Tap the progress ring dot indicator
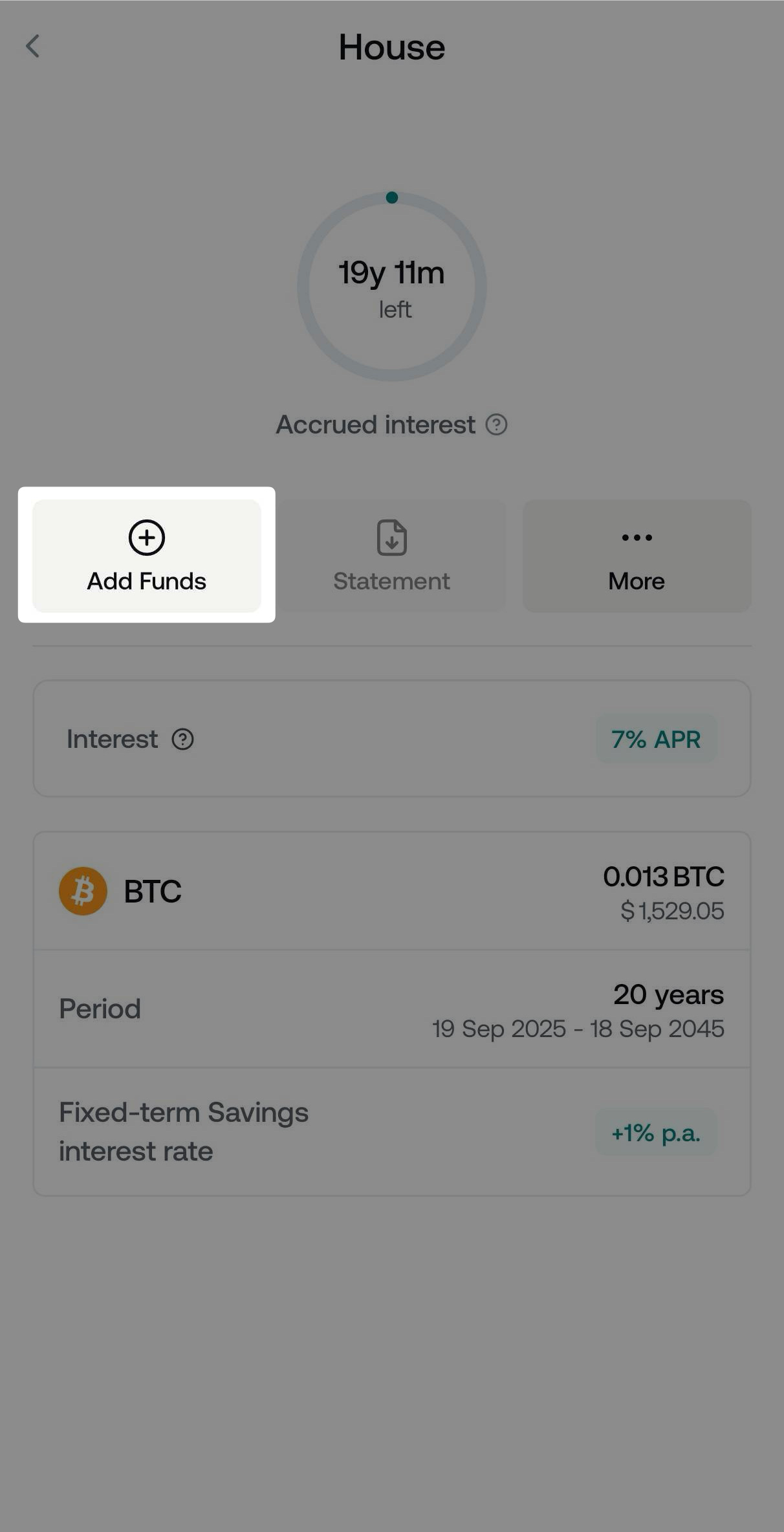This screenshot has width=784, height=1532. tap(391, 197)
